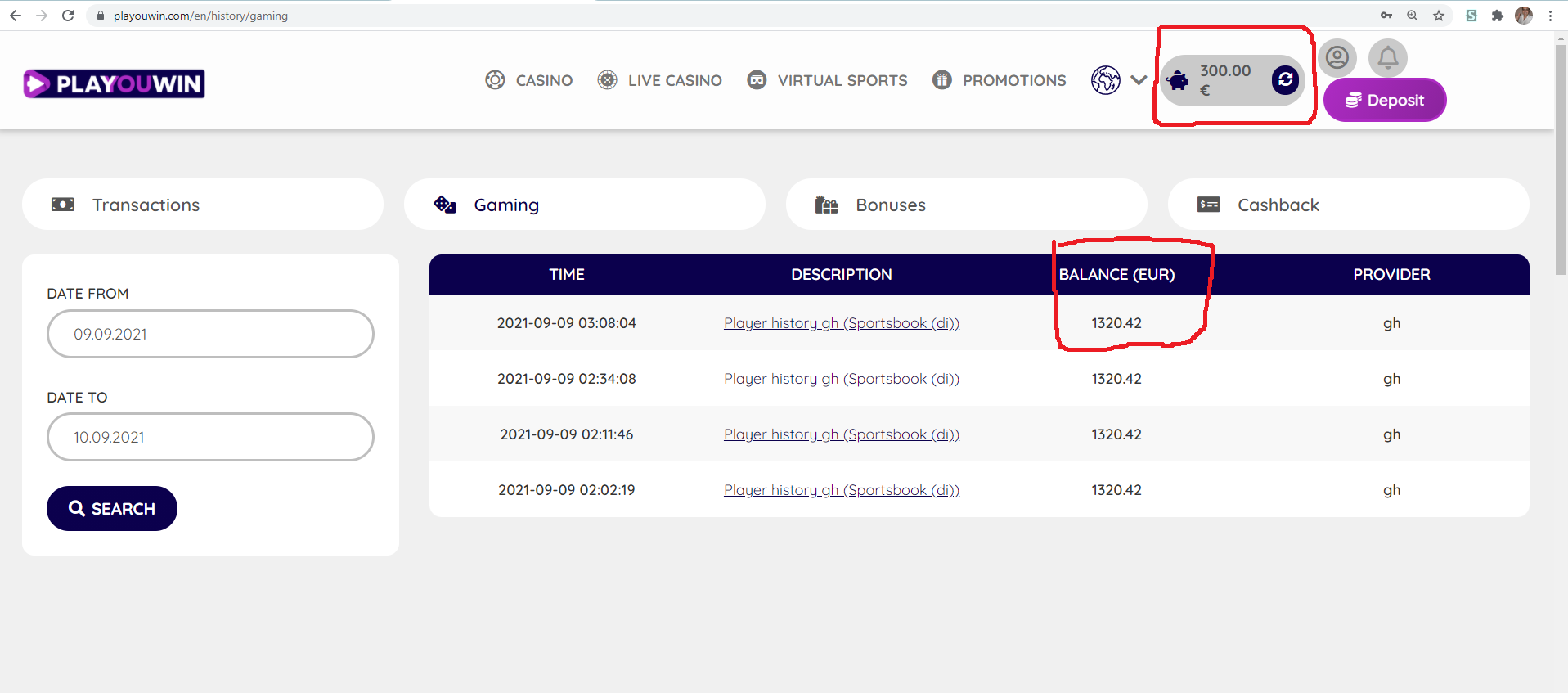Screen dimensions: 1568x693
Task: Expand the language dropdown chevron
Action: (1139, 80)
